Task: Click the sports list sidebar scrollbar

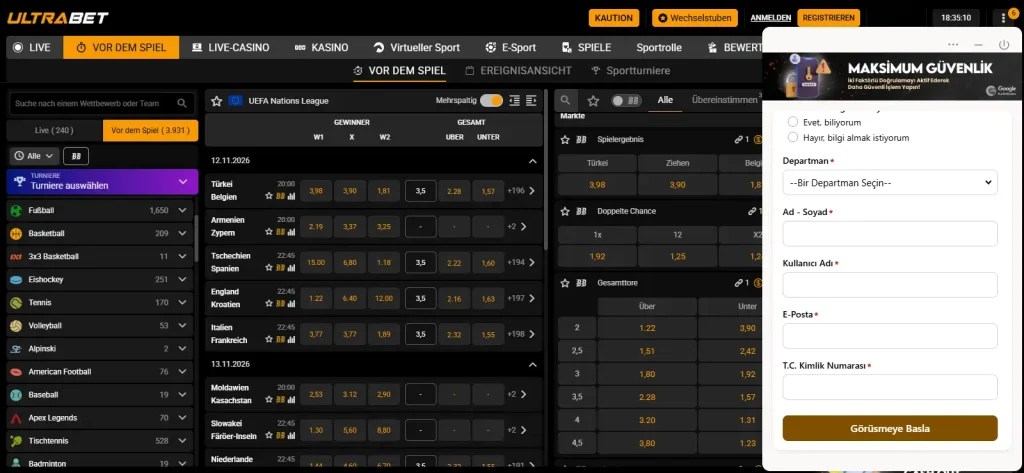Action: pyautogui.click(x=196, y=238)
